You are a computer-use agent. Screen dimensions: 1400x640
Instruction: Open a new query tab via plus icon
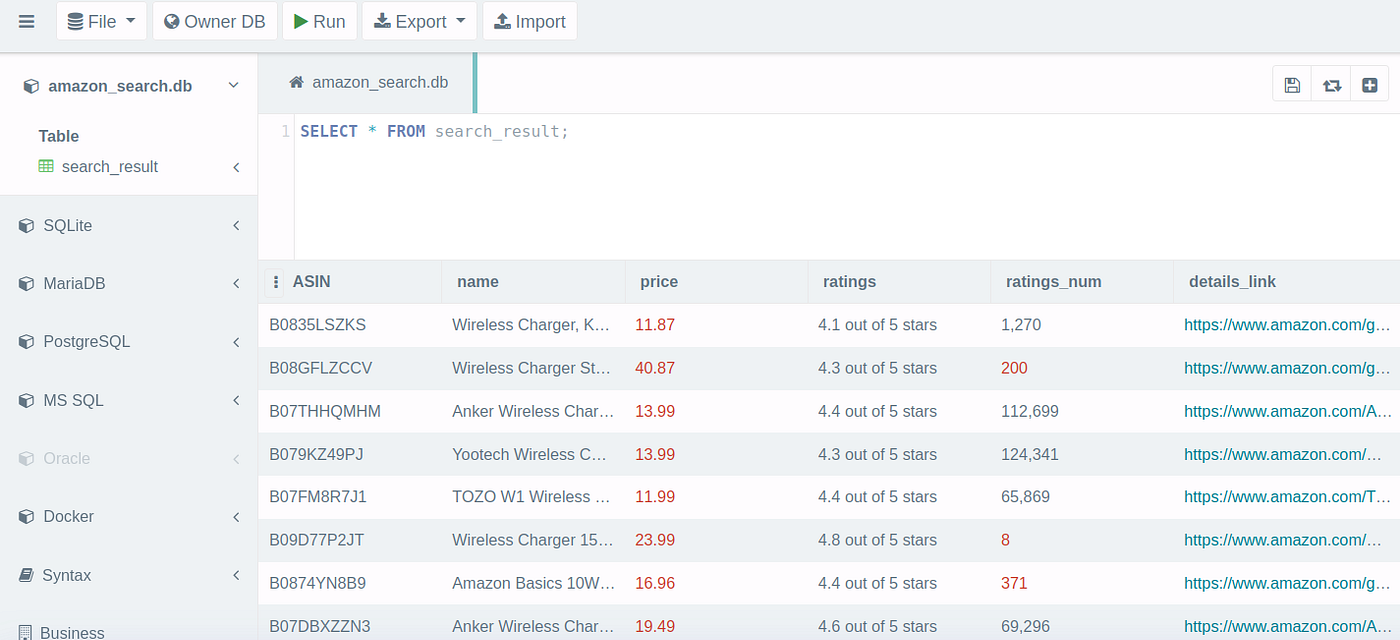pyautogui.click(x=1369, y=83)
